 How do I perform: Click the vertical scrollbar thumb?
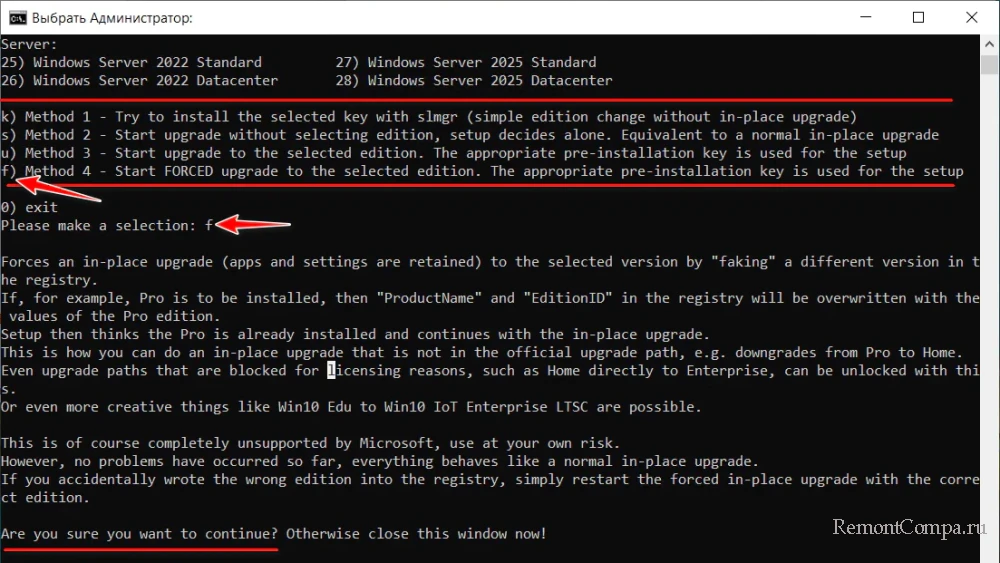click(990, 68)
